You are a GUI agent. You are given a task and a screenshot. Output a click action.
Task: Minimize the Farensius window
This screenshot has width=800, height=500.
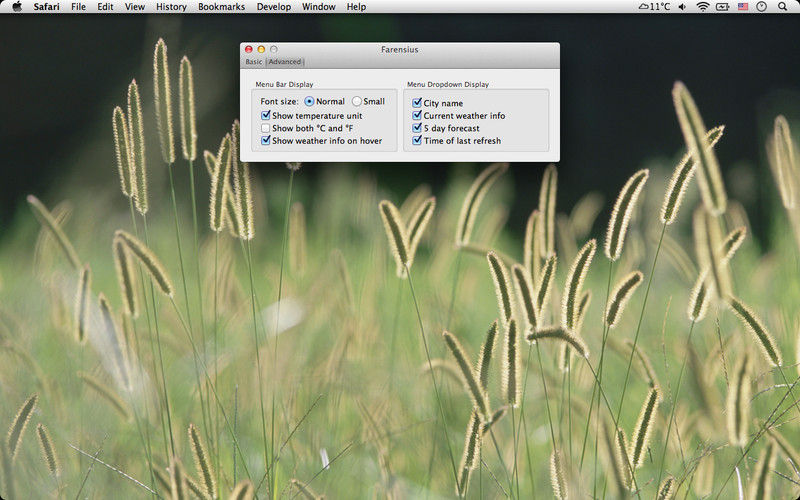coord(261,49)
